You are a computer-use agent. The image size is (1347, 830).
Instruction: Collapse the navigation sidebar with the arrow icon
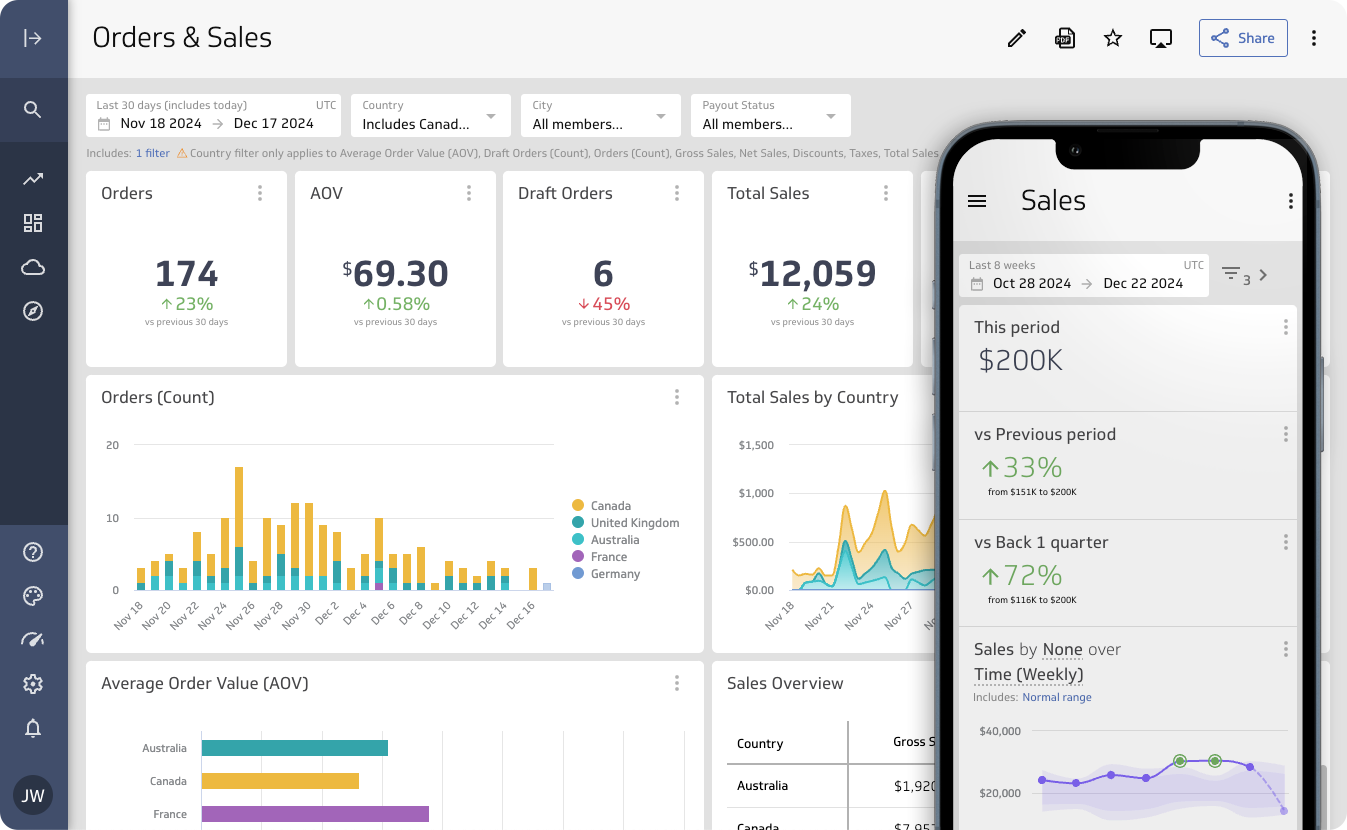[33, 37]
